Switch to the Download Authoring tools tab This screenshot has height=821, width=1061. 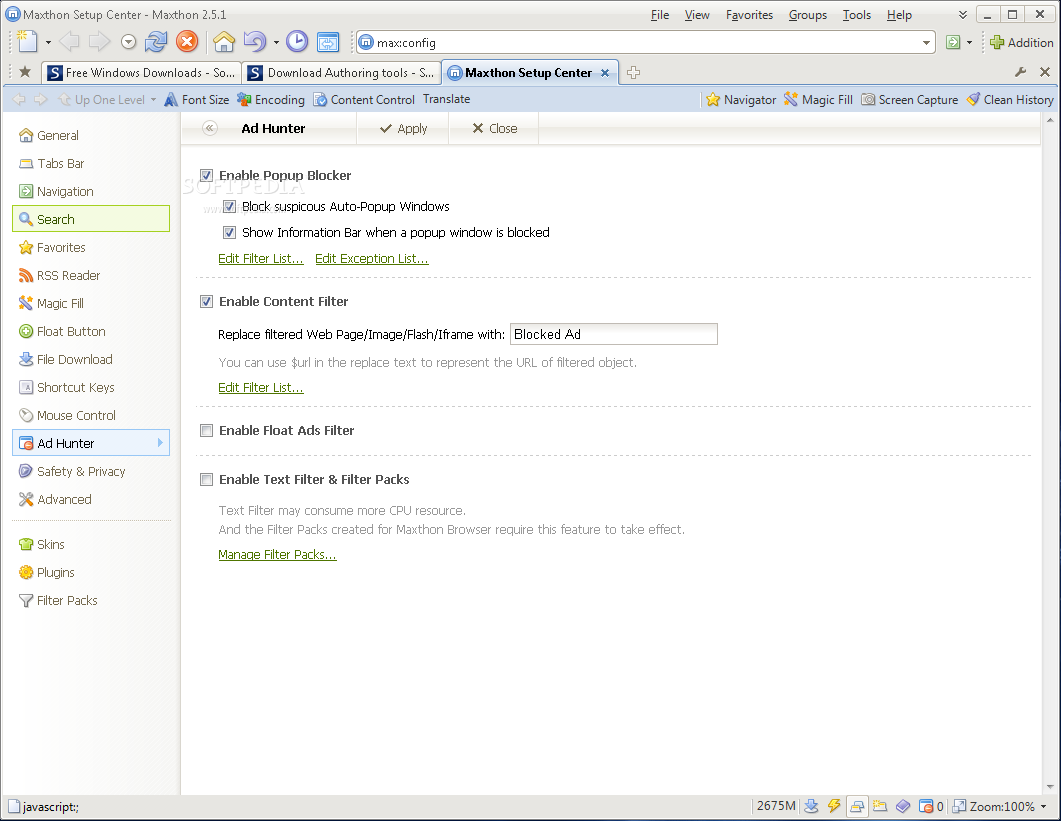(x=341, y=72)
